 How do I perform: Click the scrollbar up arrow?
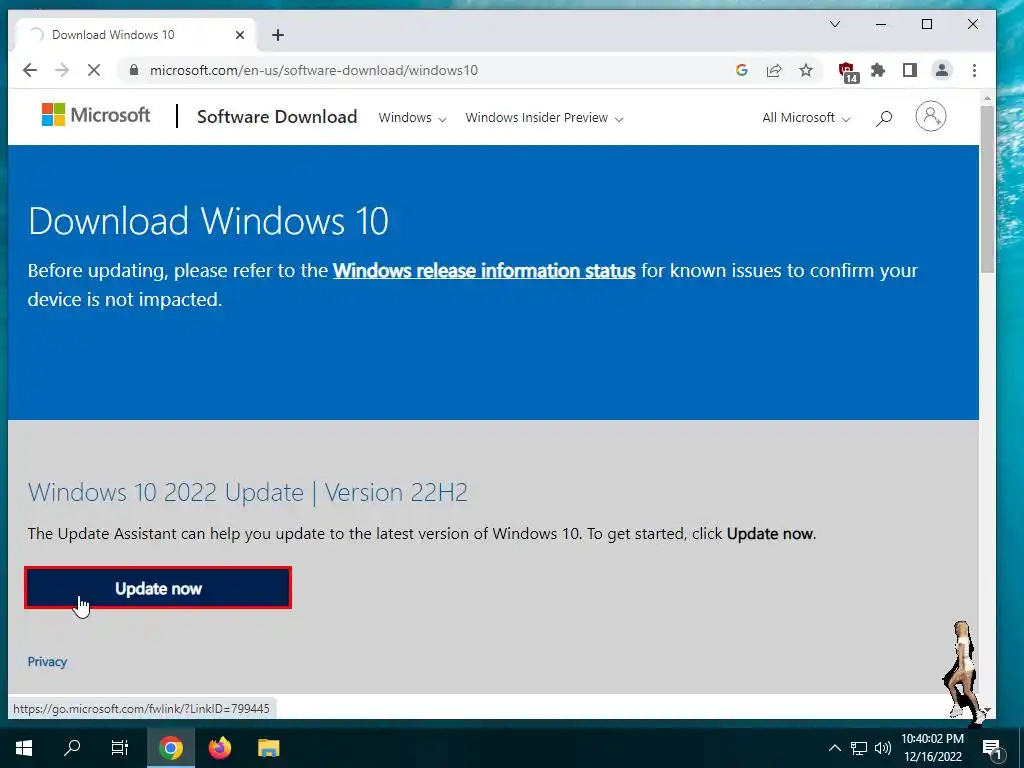pos(987,98)
